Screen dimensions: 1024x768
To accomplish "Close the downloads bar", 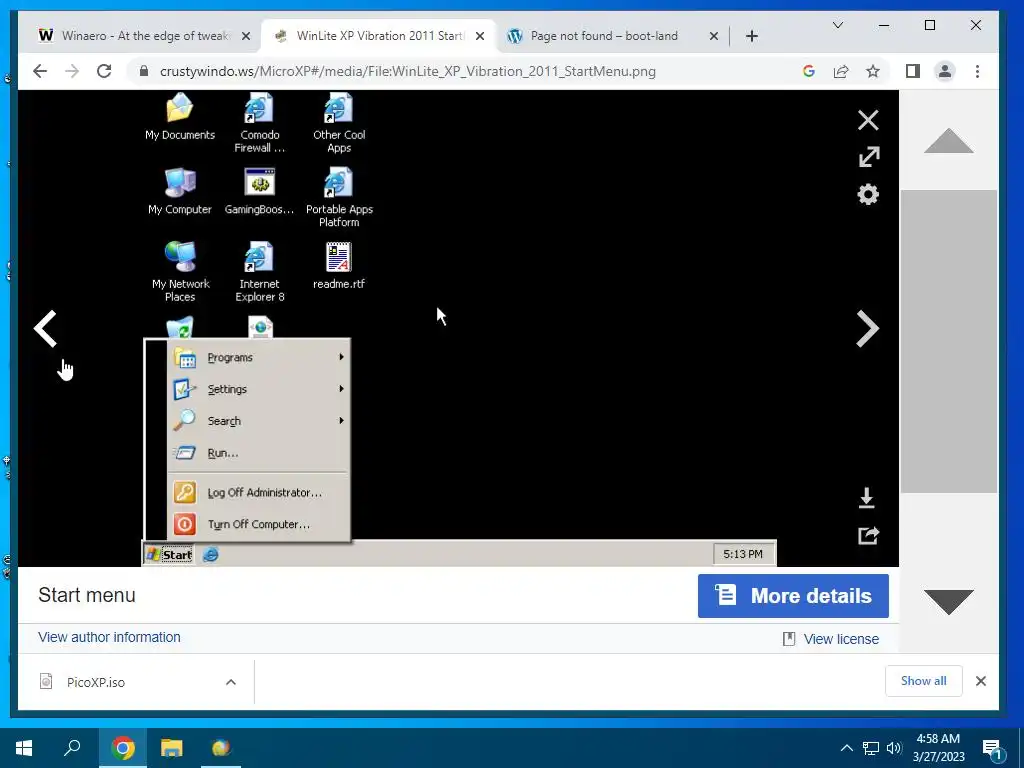I will tap(980, 681).
